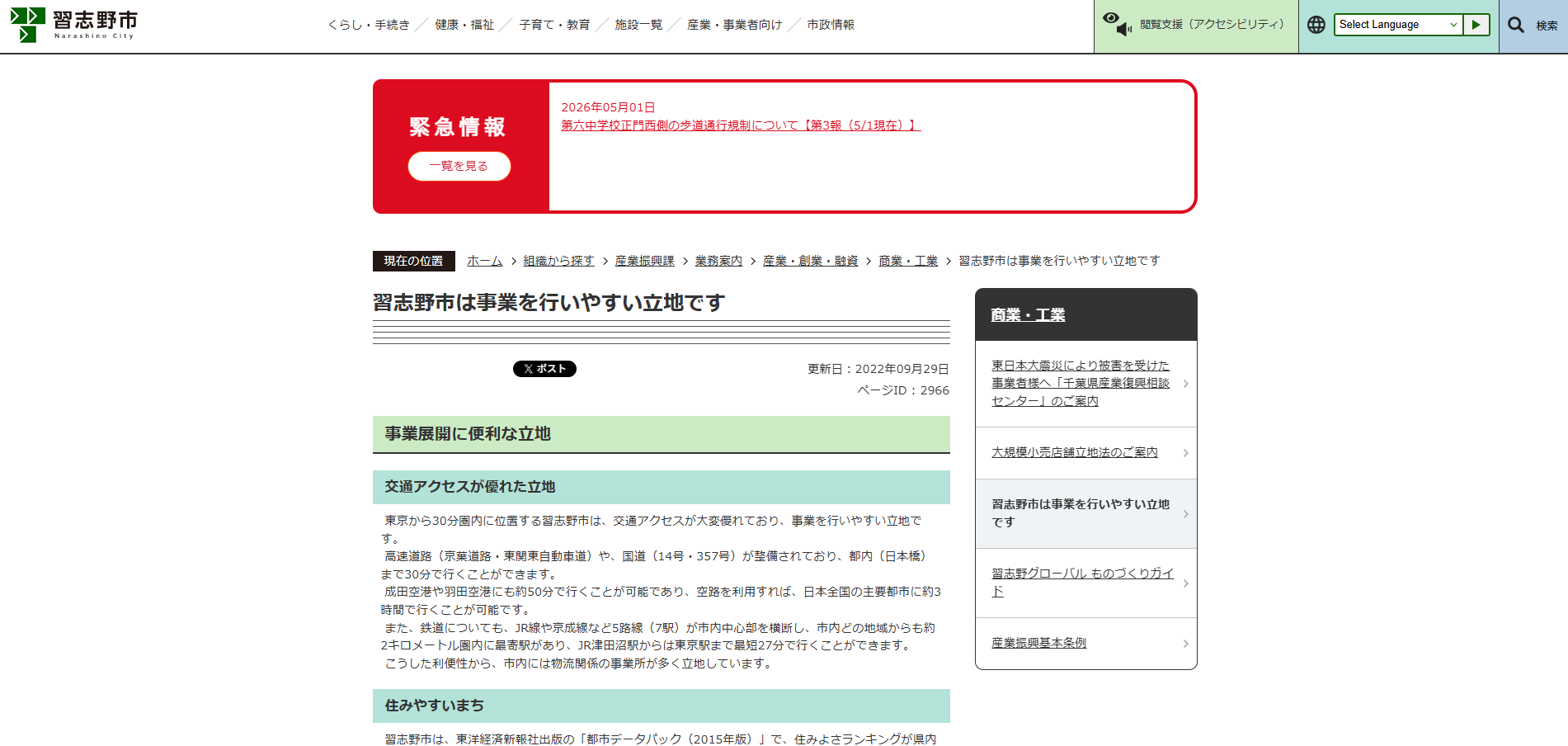Click the 現在の位置 label
This screenshot has height=746, width=1568.
[x=413, y=261]
